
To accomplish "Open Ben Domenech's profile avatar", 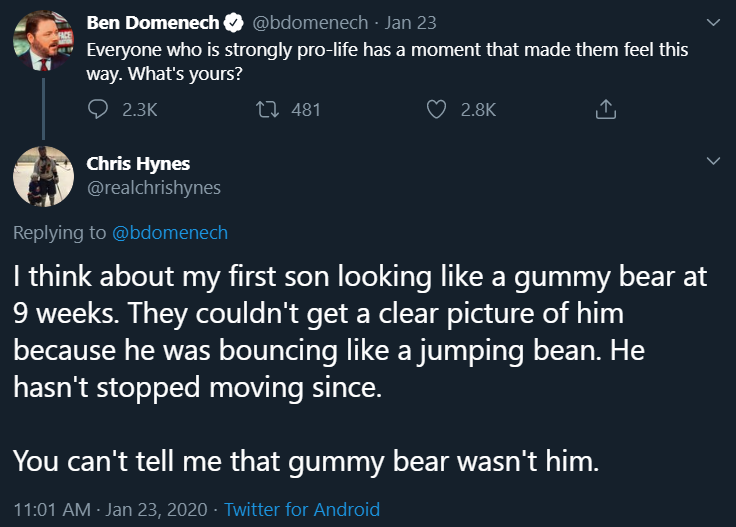I will pyautogui.click(x=43, y=41).
